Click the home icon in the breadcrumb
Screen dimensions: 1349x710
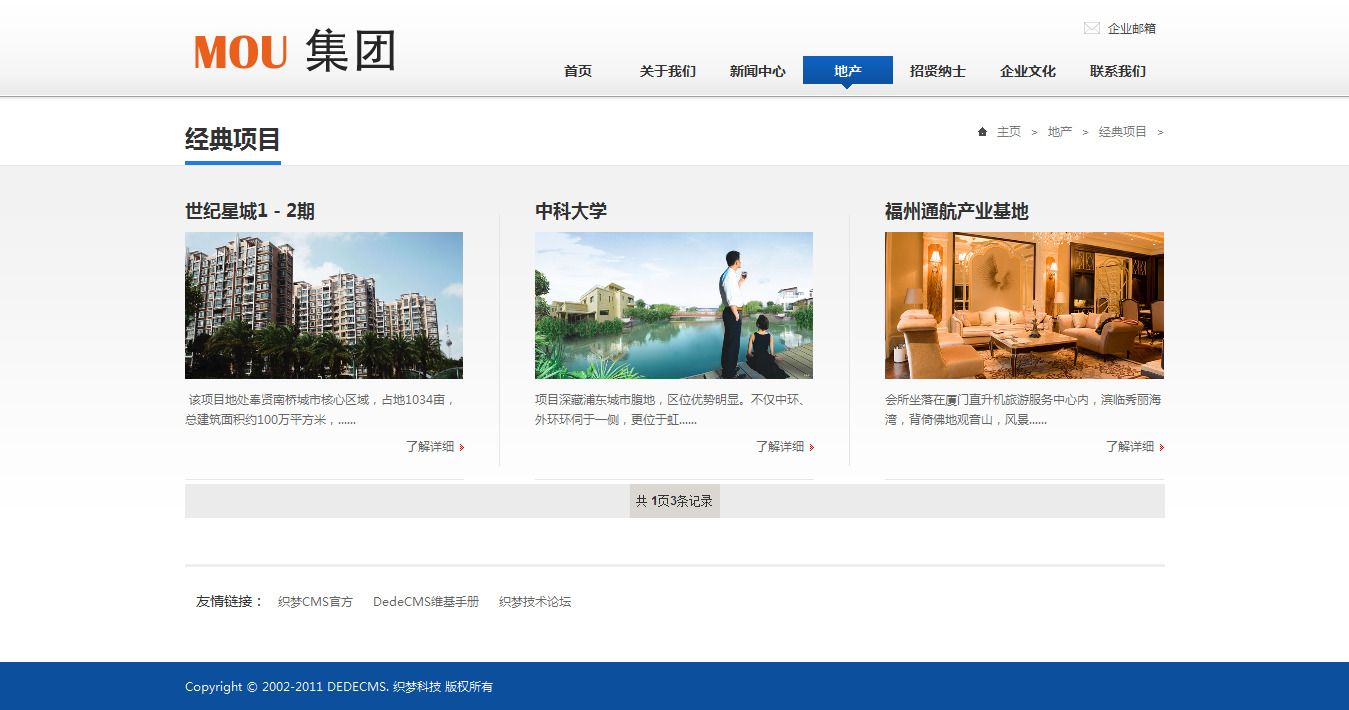click(x=982, y=131)
